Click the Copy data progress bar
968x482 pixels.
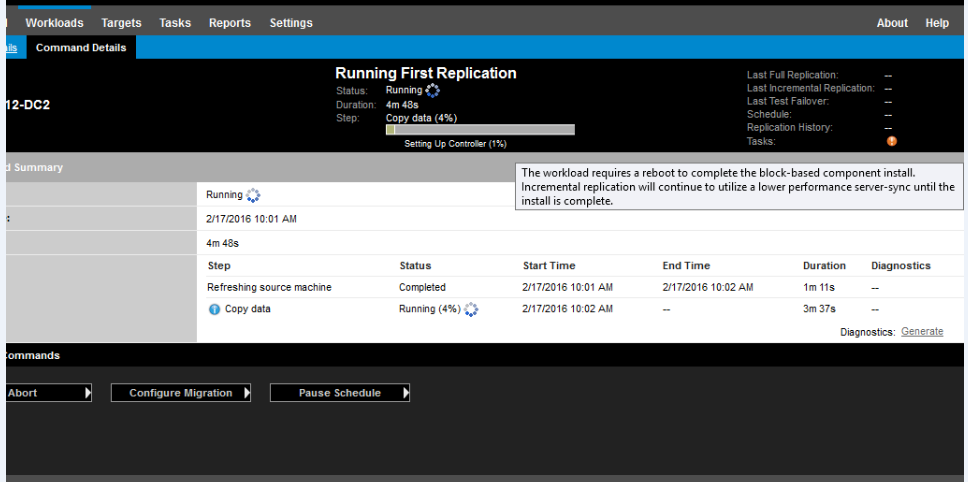(480, 129)
